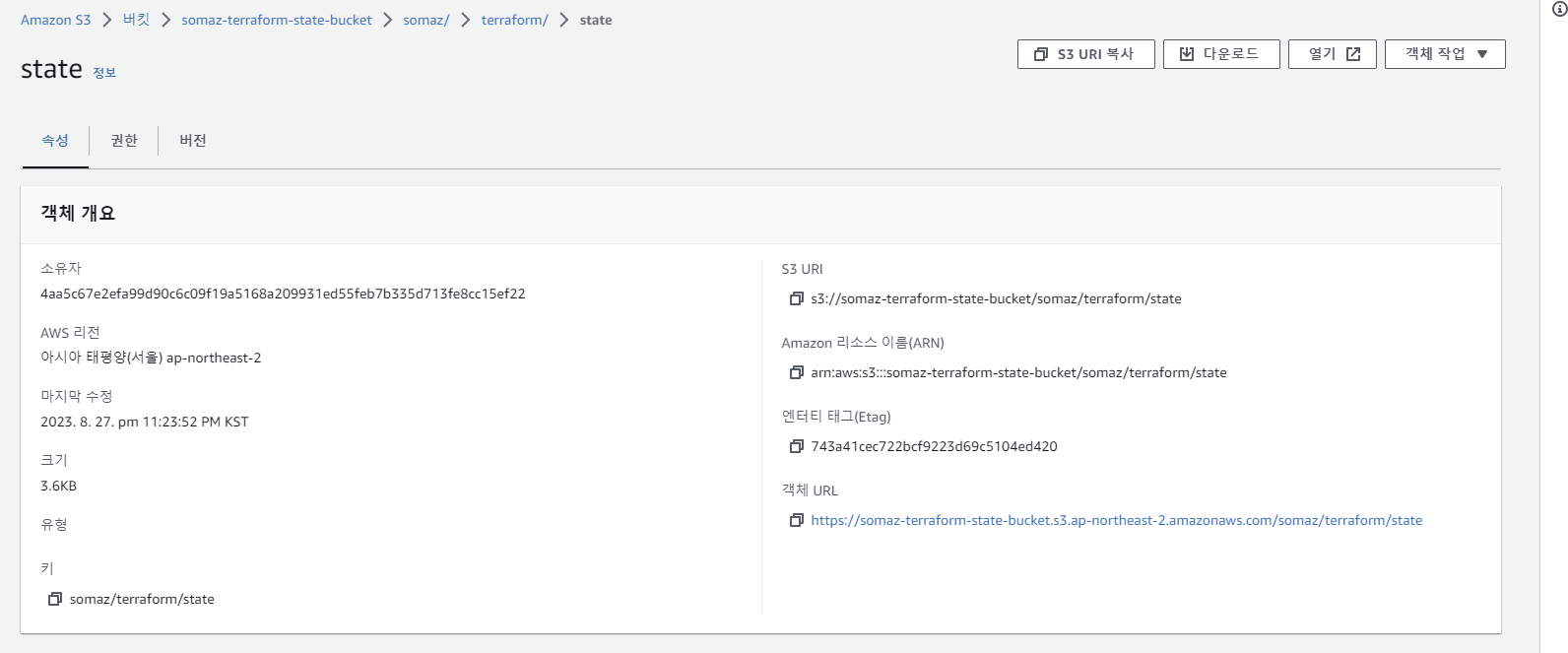Viewport: 1568px width, 653px height.
Task: Switch to the 버전 tab
Action: tap(193, 141)
